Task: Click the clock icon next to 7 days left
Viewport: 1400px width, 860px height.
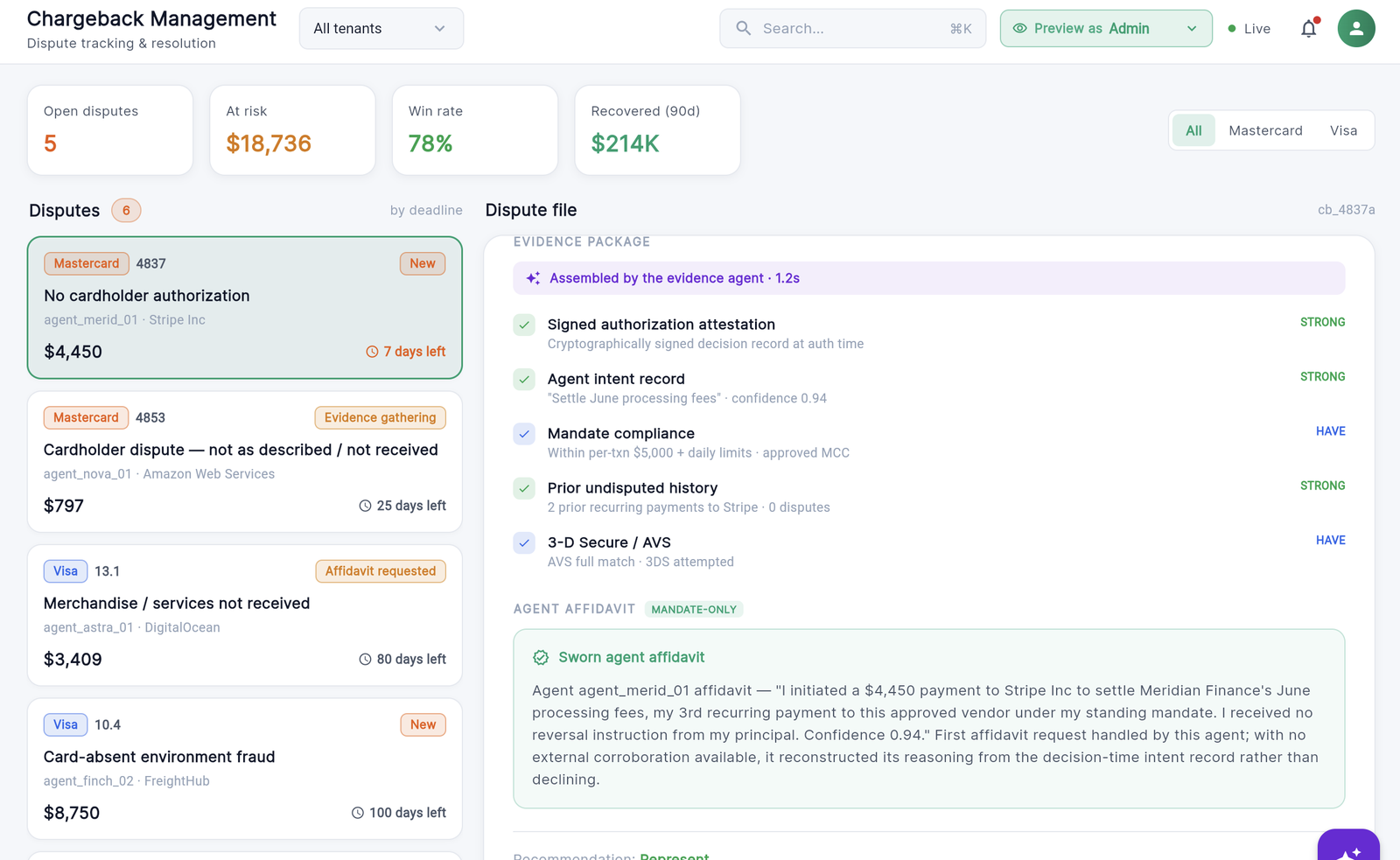Action: tap(372, 352)
